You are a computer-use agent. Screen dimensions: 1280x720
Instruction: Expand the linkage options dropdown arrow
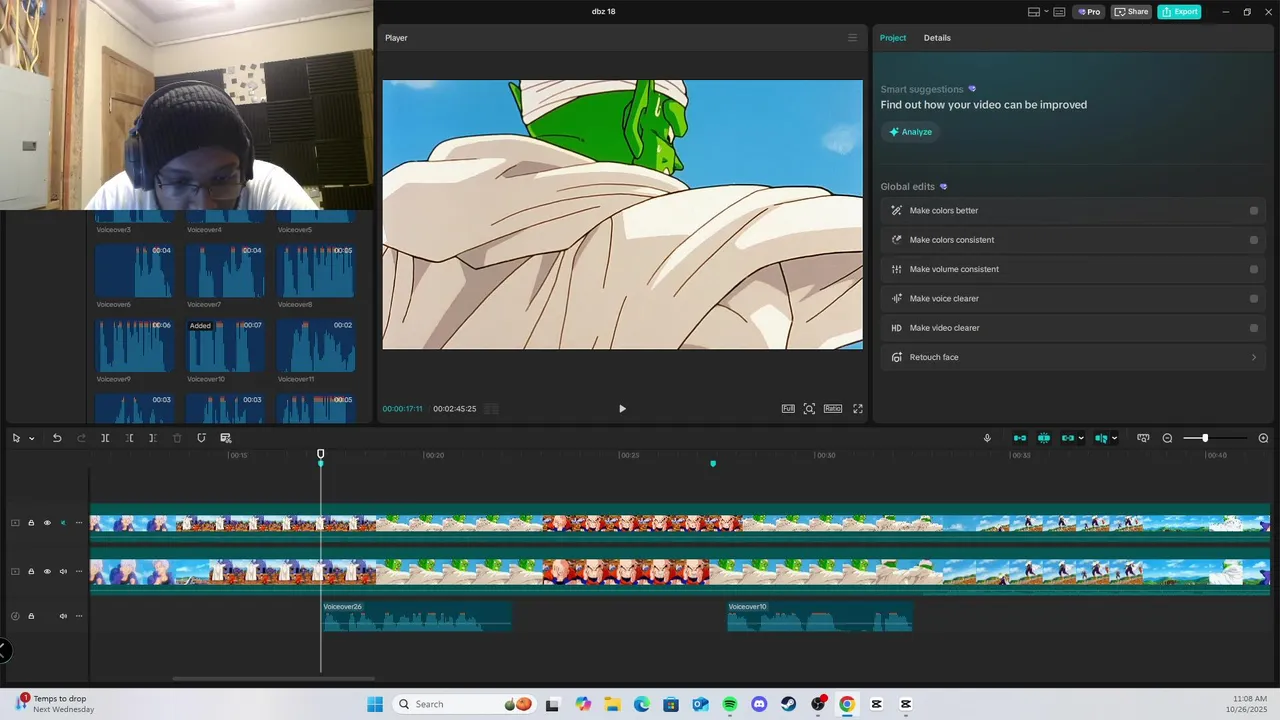(1081, 438)
